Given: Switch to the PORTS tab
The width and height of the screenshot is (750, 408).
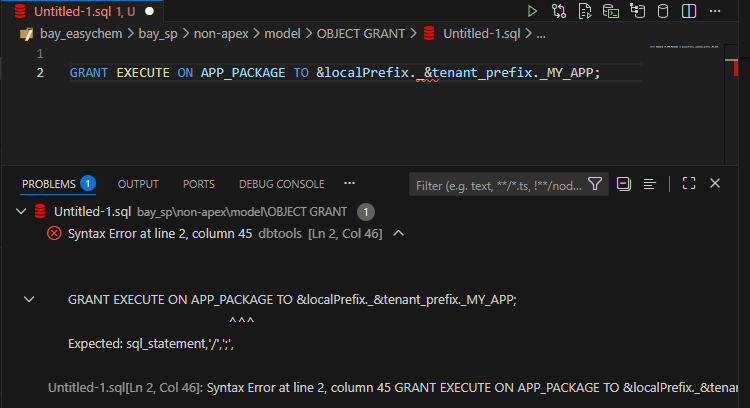Looking at the screenshot, I should coord(199,184).
